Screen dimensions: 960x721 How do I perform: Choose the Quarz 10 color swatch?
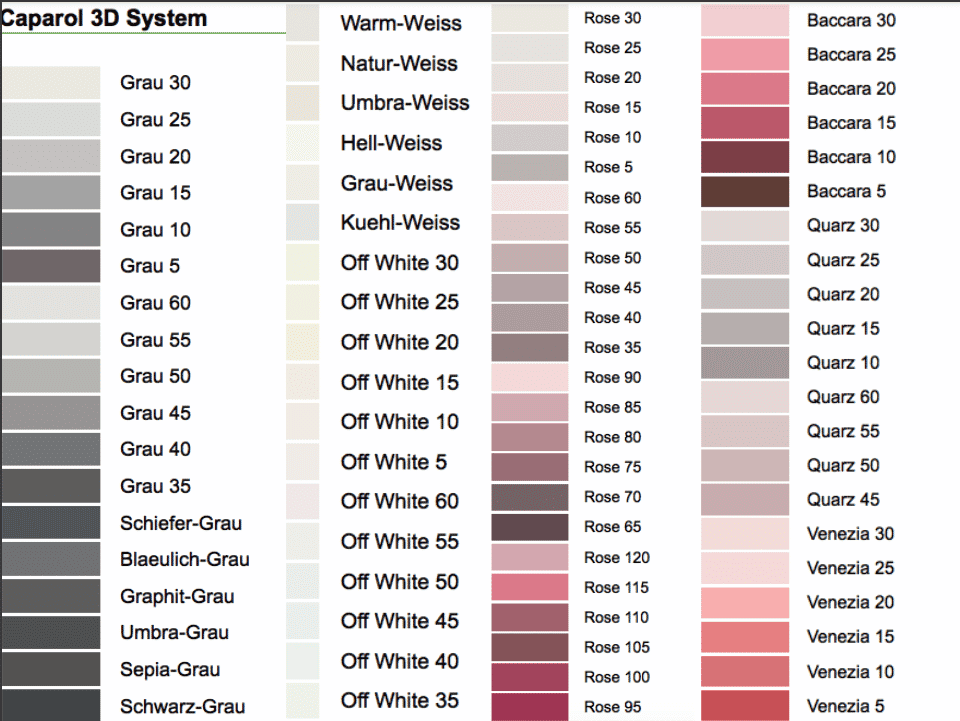click(745, 363)
